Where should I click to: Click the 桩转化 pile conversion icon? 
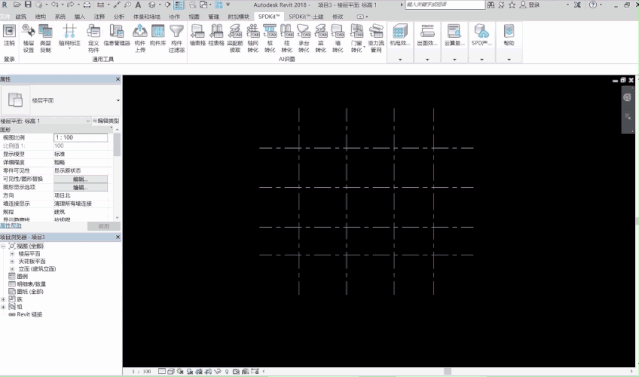pyautogui.click(x=270, y=31)
